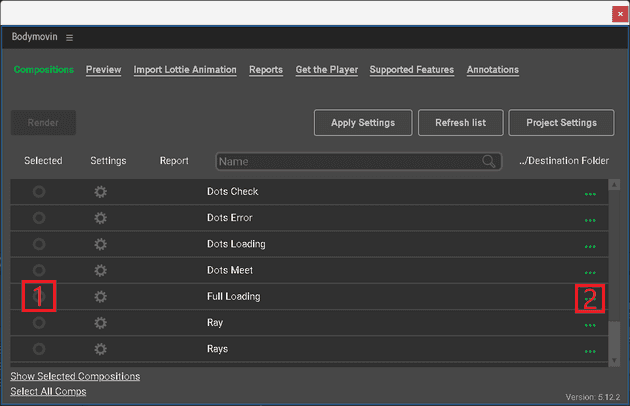Open the Import Lottie Animation tab

pos(185,70)
